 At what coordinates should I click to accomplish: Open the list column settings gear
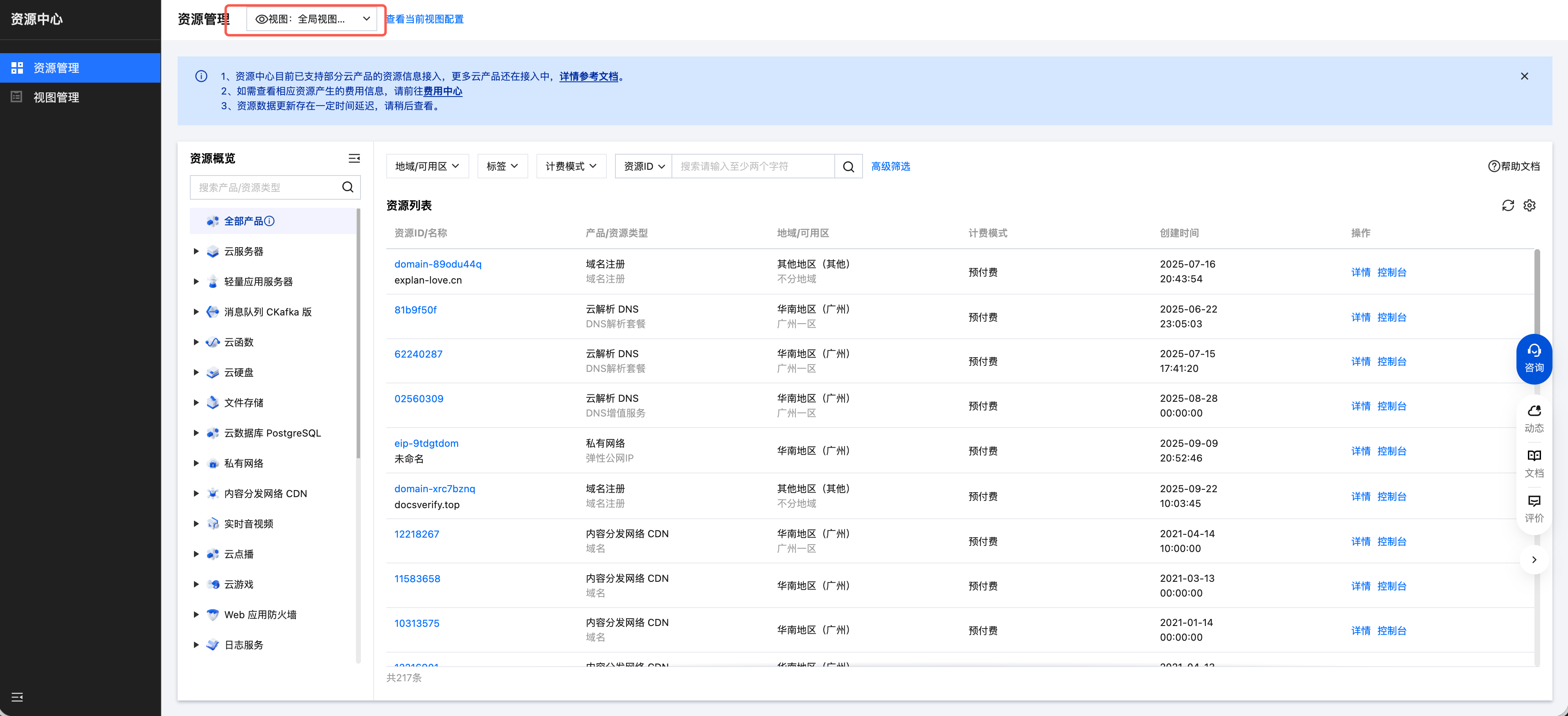pos(1529,206)
